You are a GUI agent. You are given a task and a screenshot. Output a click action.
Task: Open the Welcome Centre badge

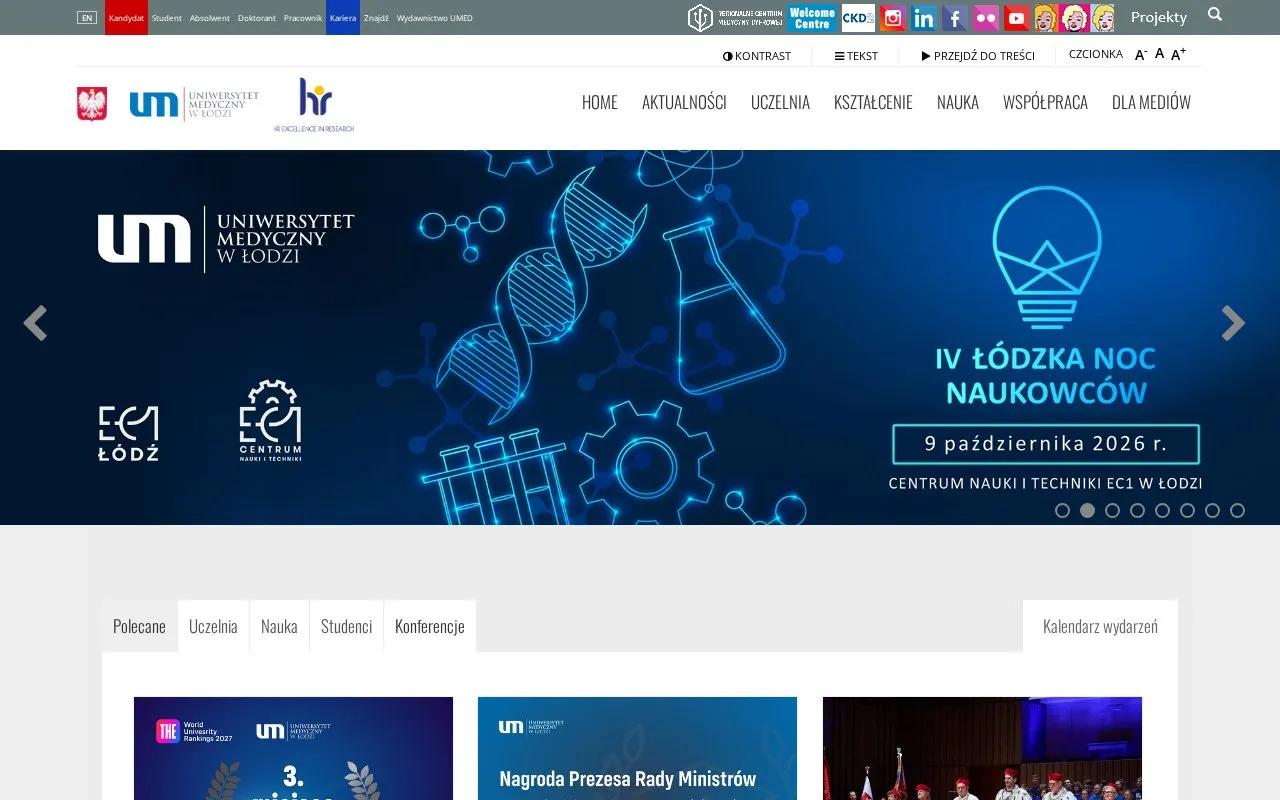[812, 18]
